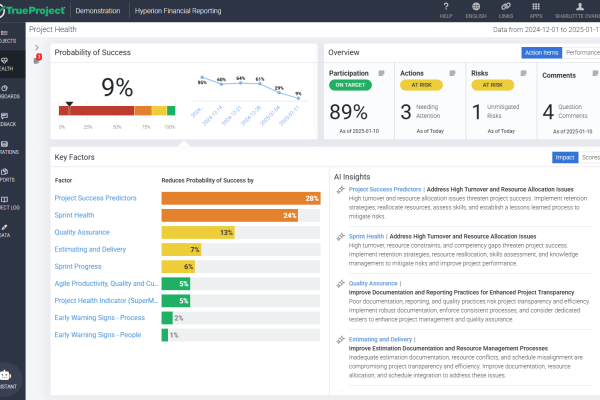Switch Key Factors to Scores view

[590, 157]
